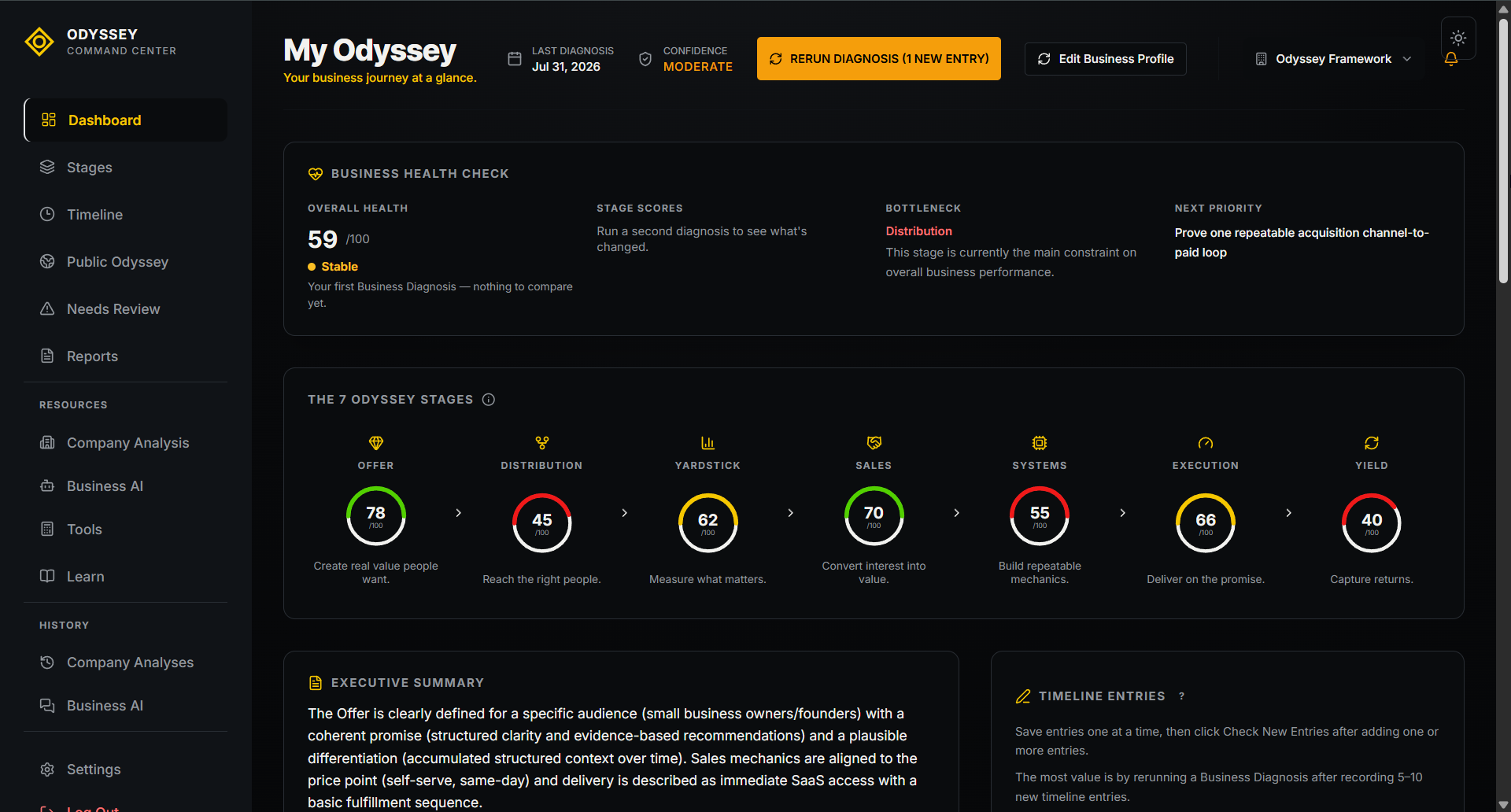The height and width of the screenshot is (812, 1511).
Task: Click the Timeline clock icon
Action: [x=47, y=214]
